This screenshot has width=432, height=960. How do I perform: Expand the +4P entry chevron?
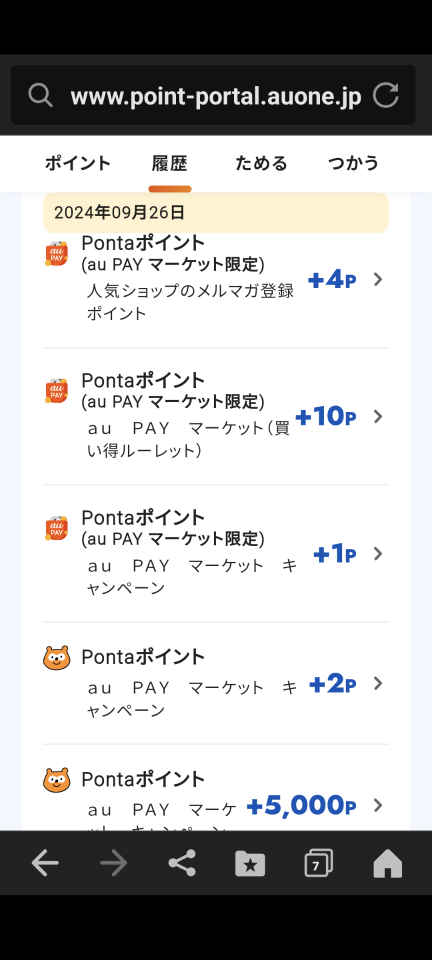378,280
